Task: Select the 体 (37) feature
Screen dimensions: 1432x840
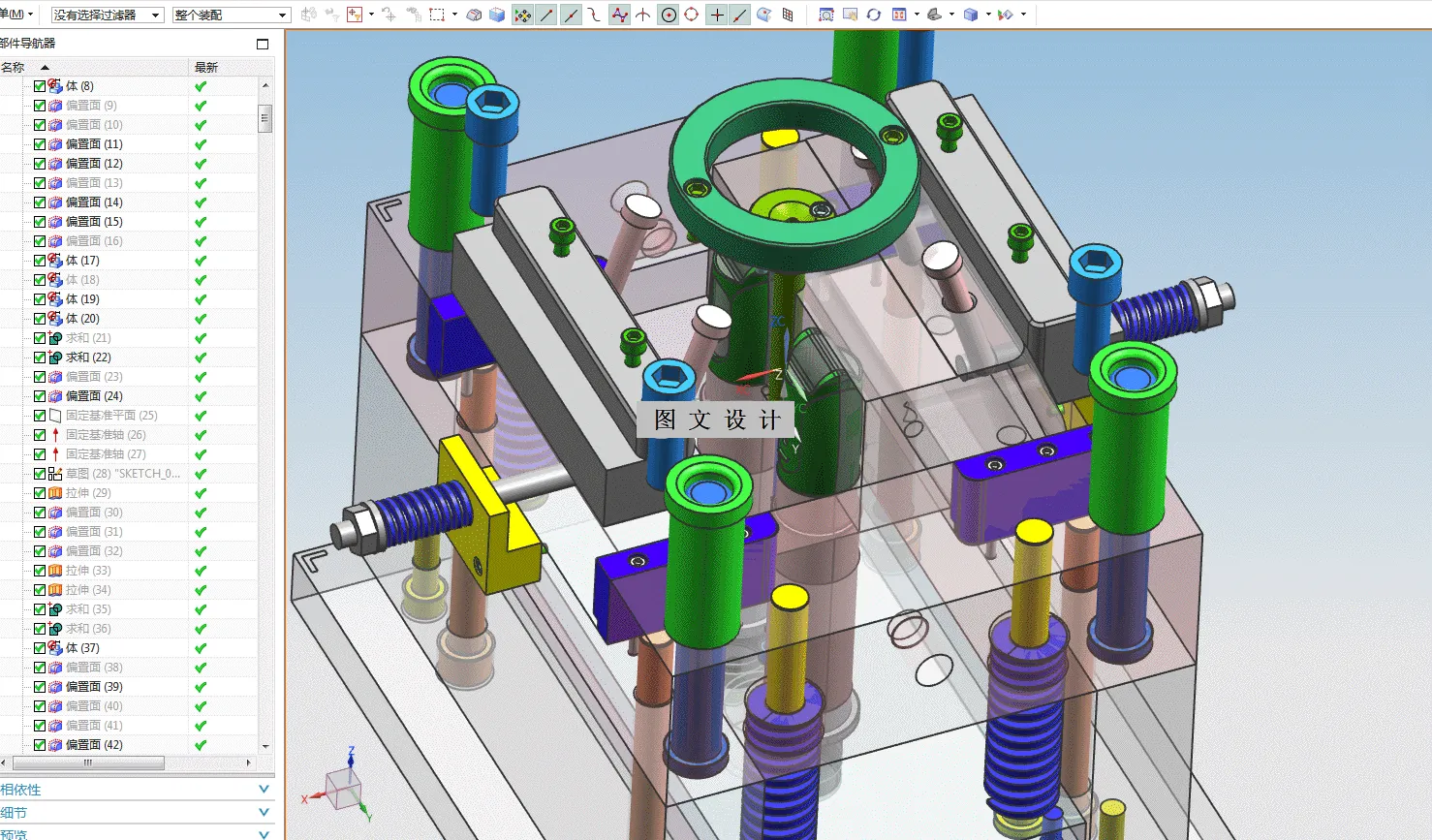Action: pyautogui.click(x=82, y=648)
